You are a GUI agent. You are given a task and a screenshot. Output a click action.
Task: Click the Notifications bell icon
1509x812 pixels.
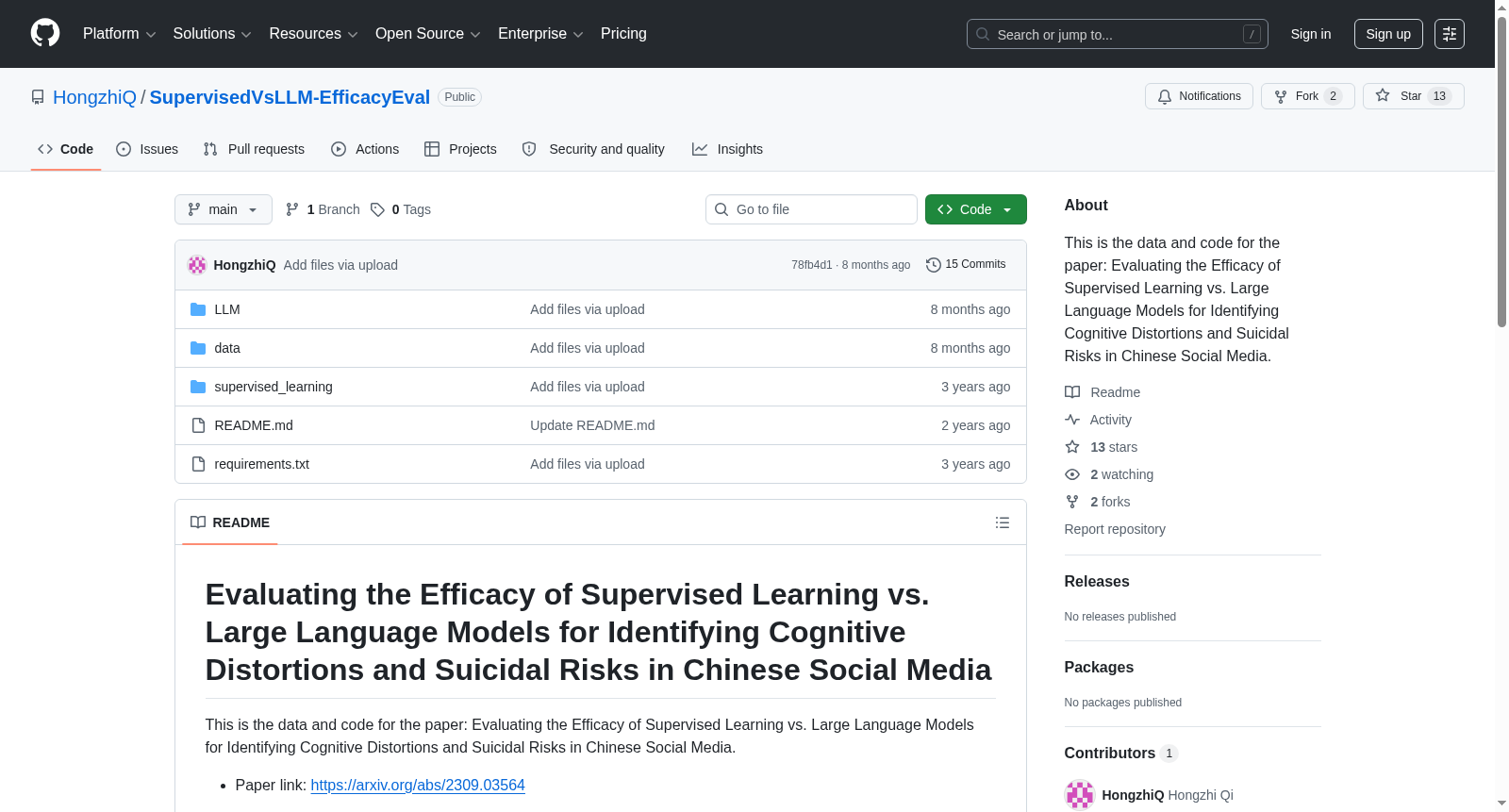(1165, 96)
